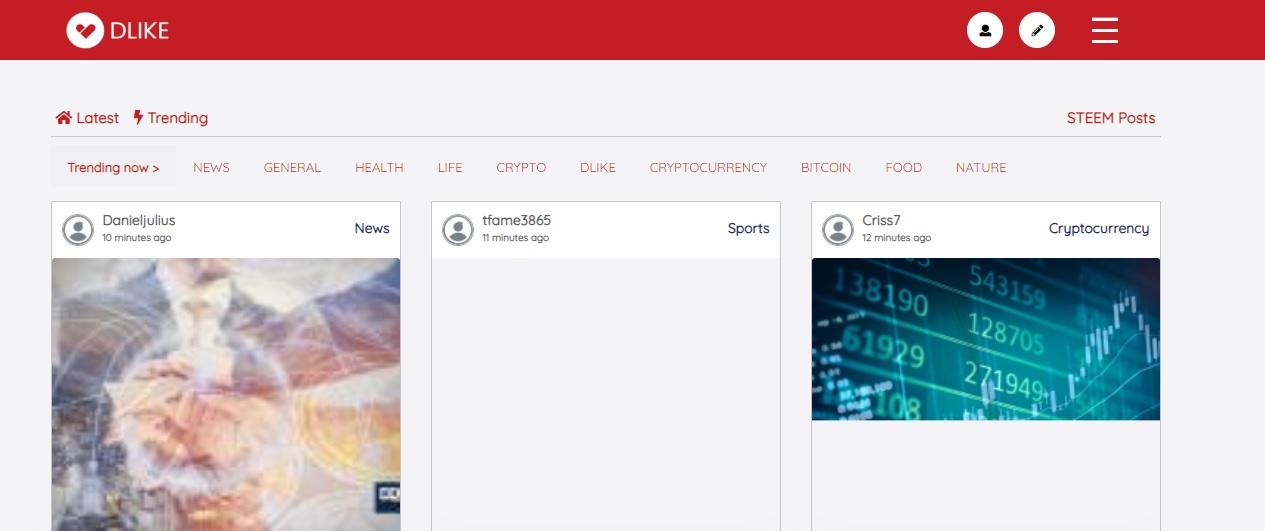Open the handshake image in Danieljulius post
Viewport: 1265px width, 531px height.
pyautogui.click(x=226, y=394)
